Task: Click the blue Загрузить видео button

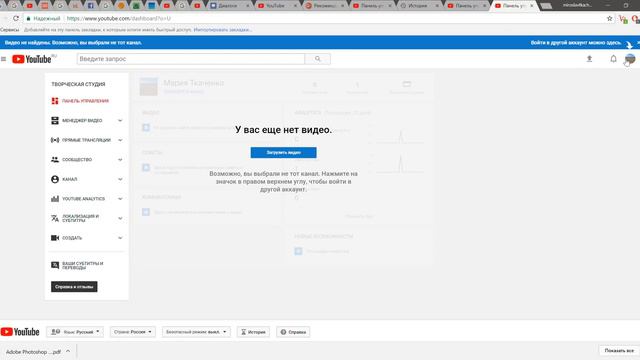Action: pyautogui.click(x=283, y=152)
